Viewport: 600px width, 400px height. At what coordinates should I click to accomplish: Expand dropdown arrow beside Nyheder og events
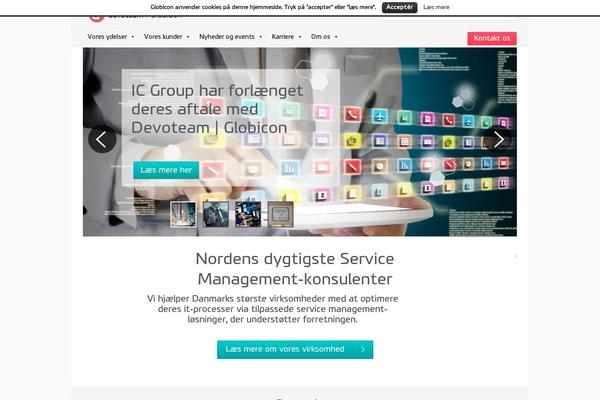point(261,37)
